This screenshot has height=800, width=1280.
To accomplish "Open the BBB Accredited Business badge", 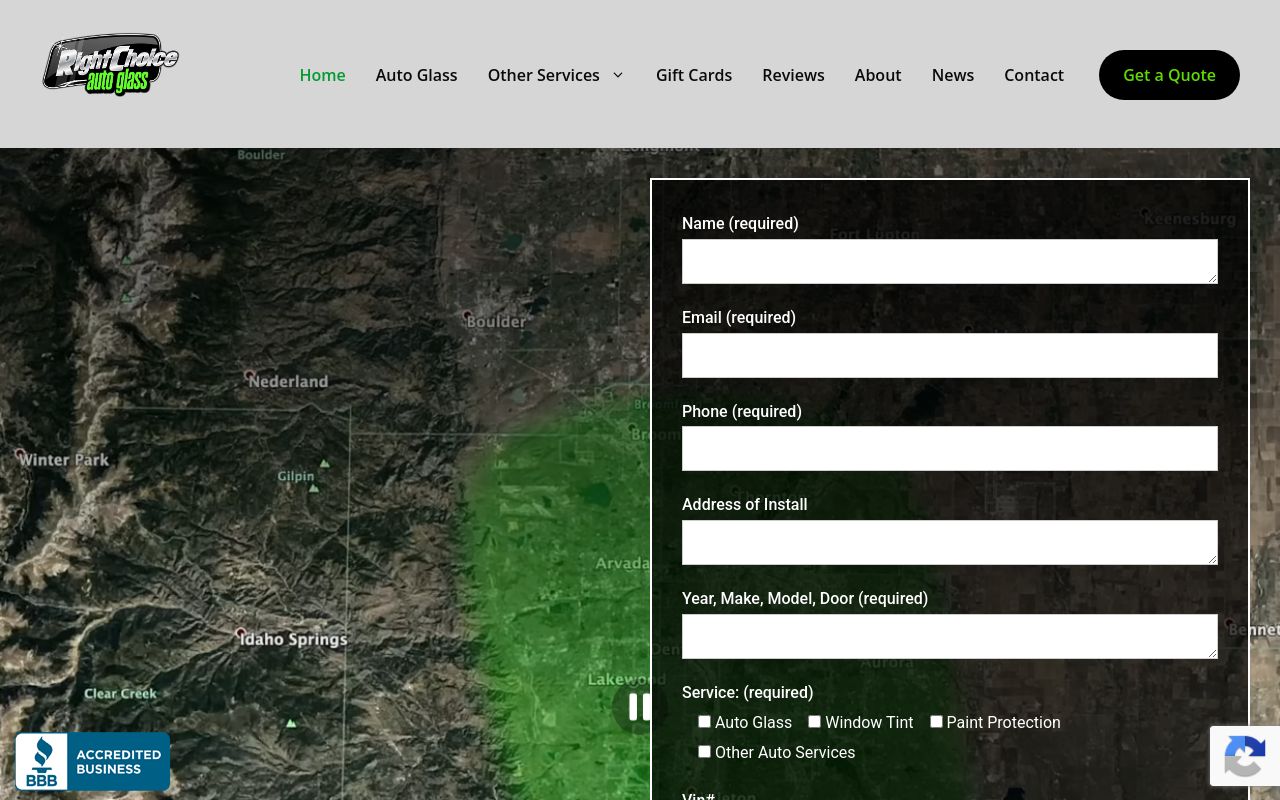I will [92, 762].
